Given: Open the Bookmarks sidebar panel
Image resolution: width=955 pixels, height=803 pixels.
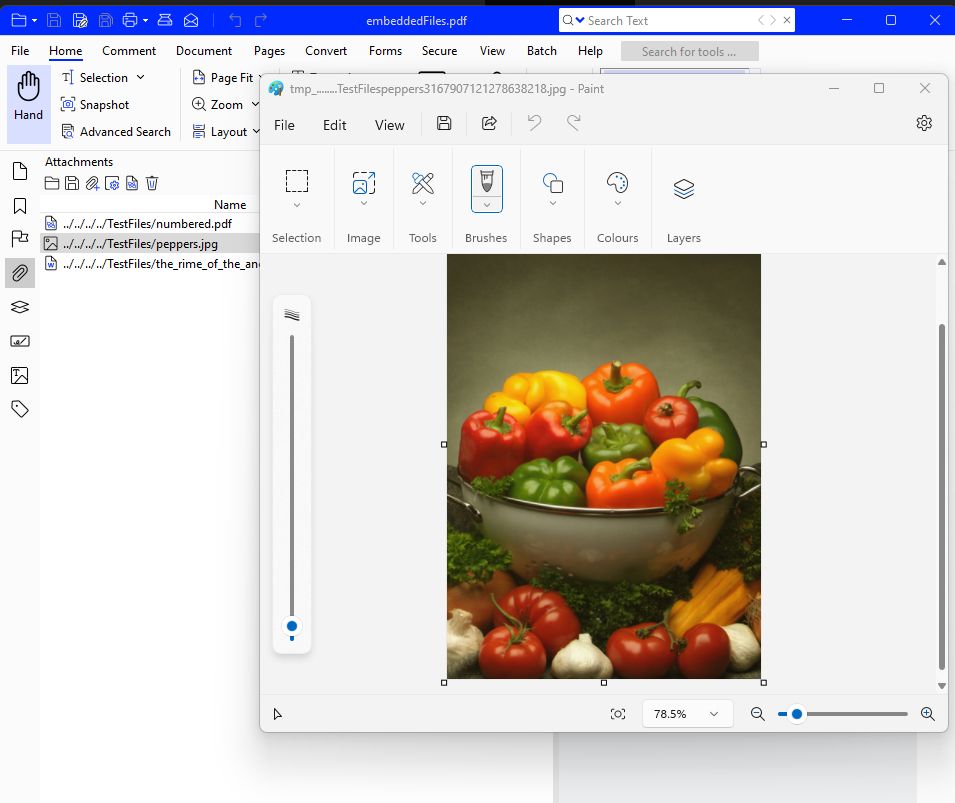Looking at the screenshot, I should click(19, 205).
